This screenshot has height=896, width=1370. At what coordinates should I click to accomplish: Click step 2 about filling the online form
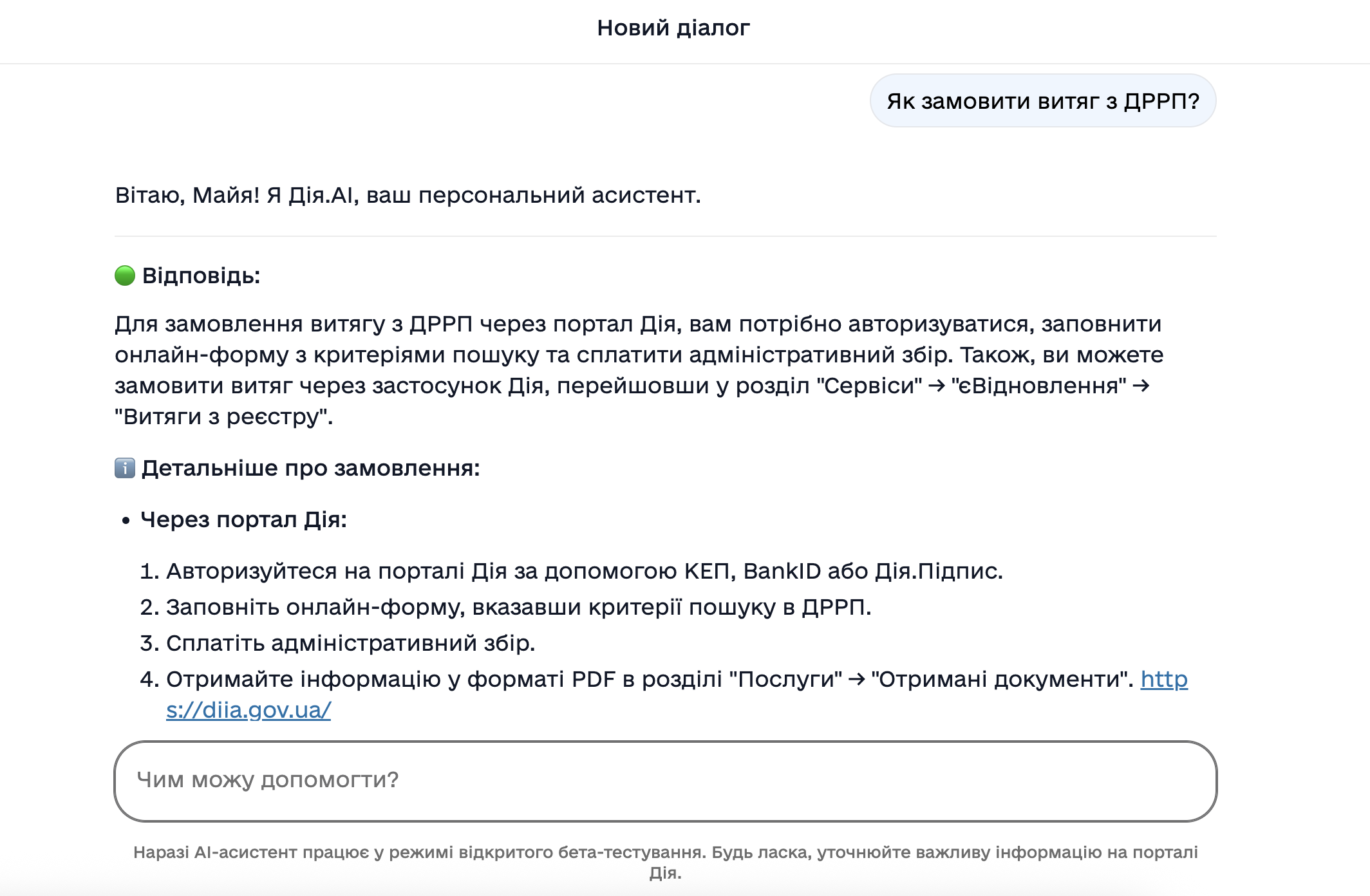tap(518, 607)
